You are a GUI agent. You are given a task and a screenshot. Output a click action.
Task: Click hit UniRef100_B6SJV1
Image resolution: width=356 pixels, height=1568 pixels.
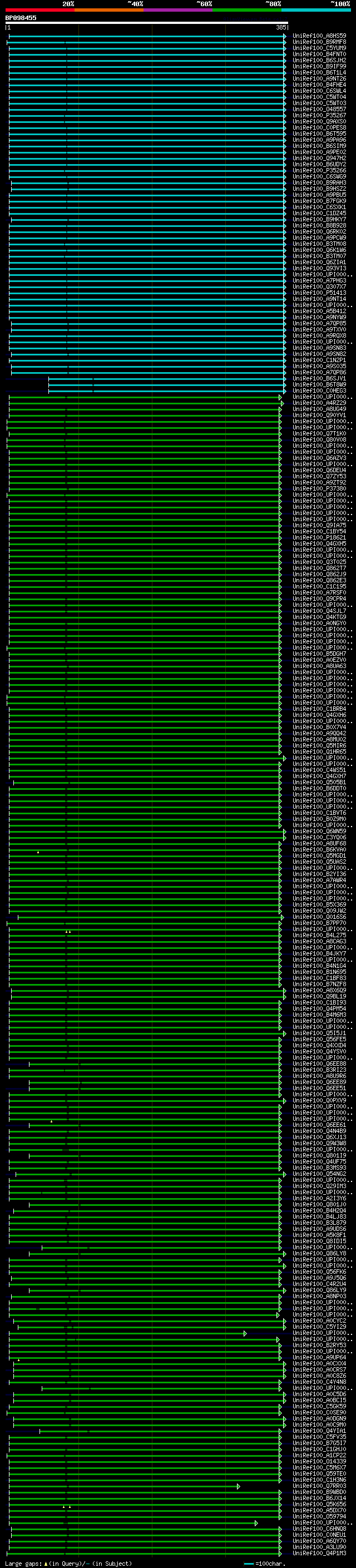(x=319, y=379)
